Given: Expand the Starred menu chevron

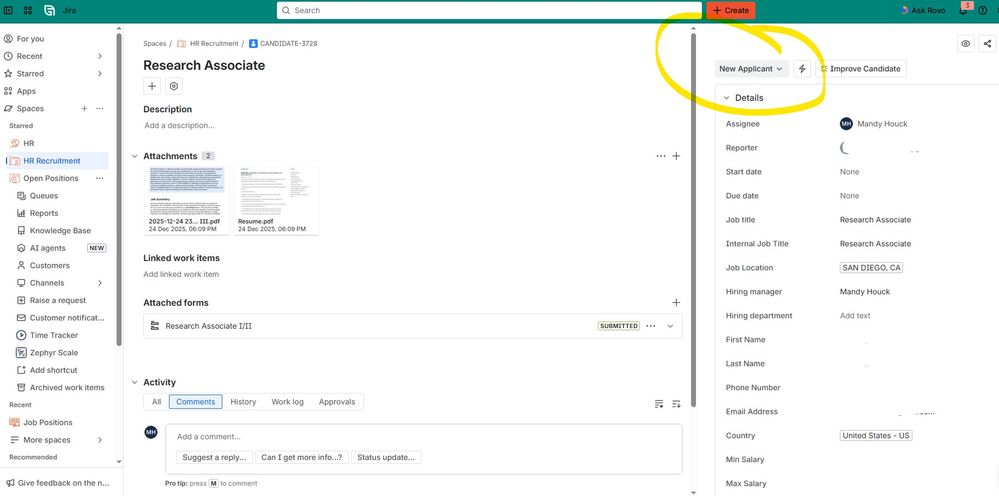Looking at the screenshot, I should (99, 74).
